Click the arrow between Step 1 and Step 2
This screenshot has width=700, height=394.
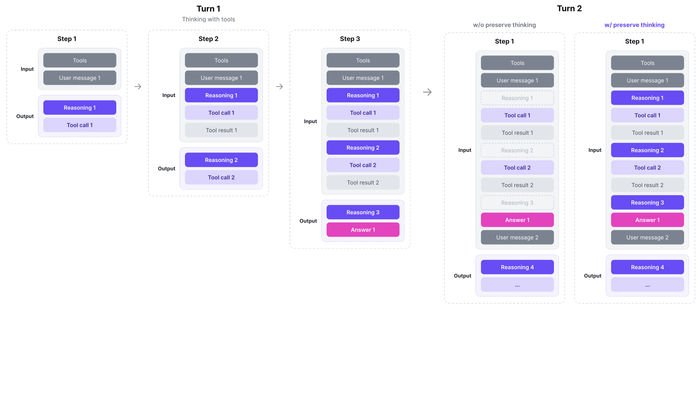[138, 87]
